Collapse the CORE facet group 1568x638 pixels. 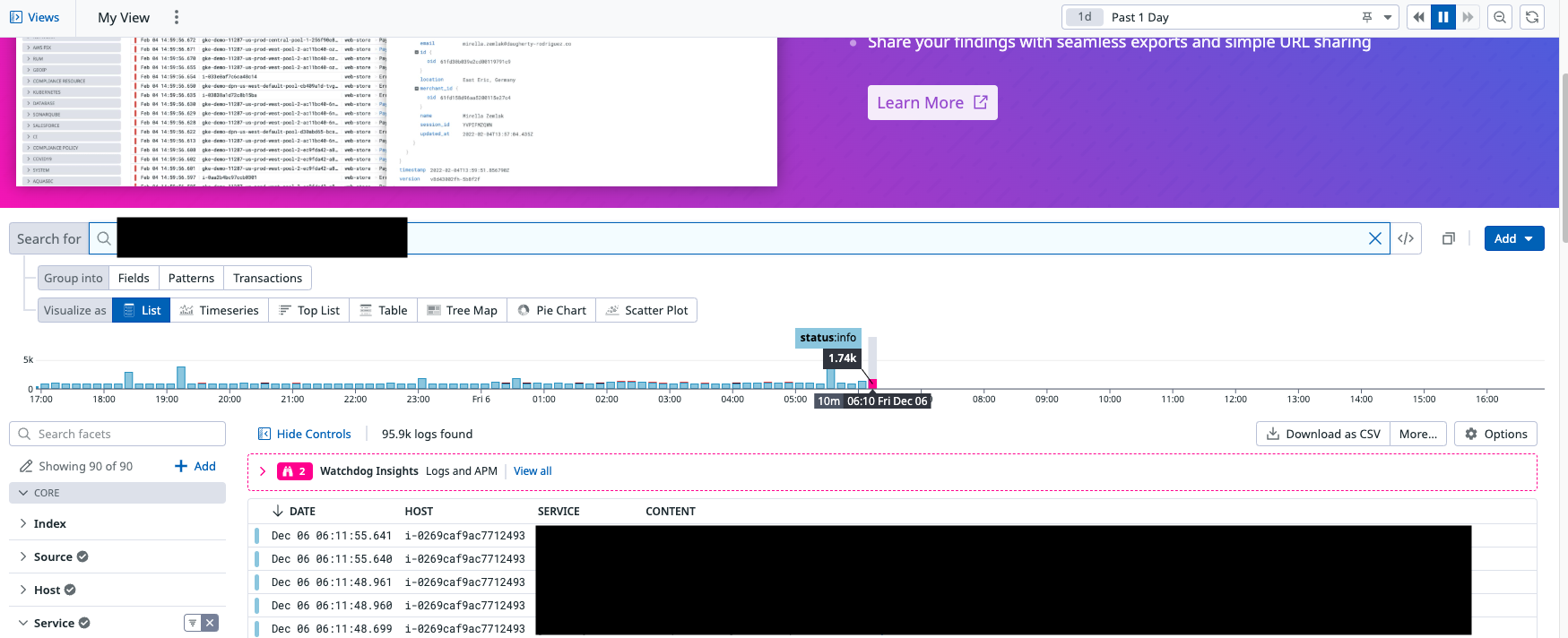pos(117,493)
